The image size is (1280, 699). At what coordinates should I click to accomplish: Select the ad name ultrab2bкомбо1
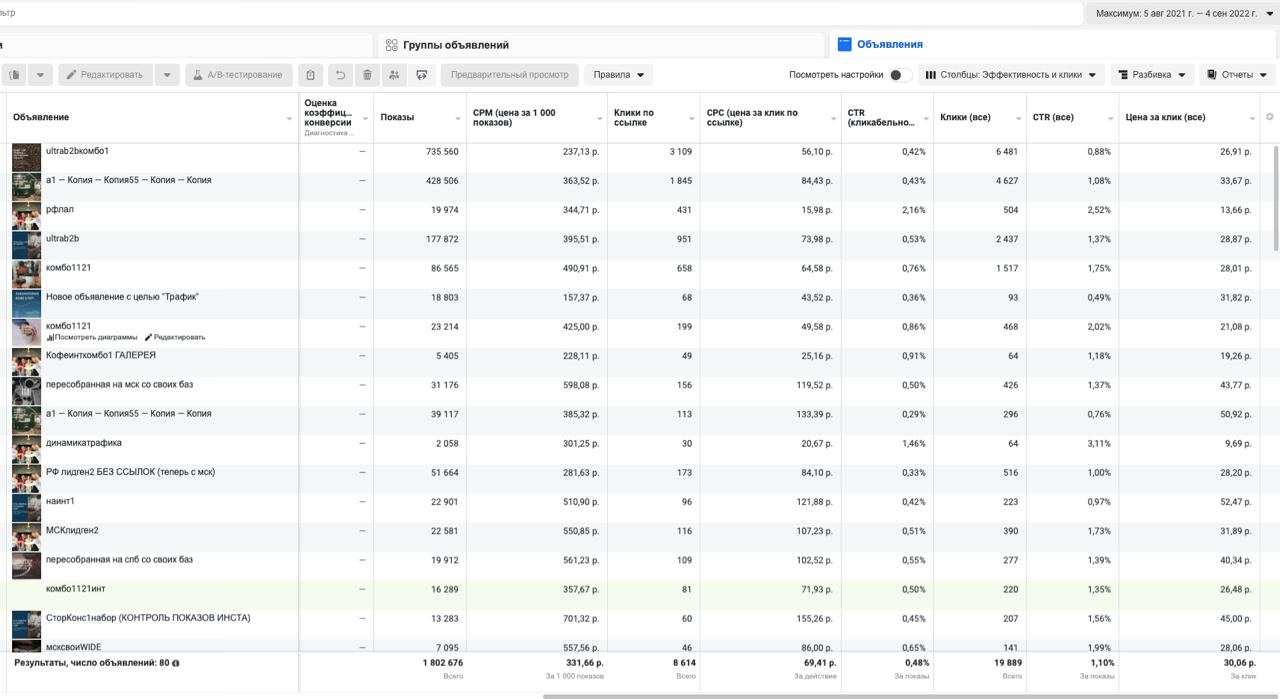pos(77,151)
